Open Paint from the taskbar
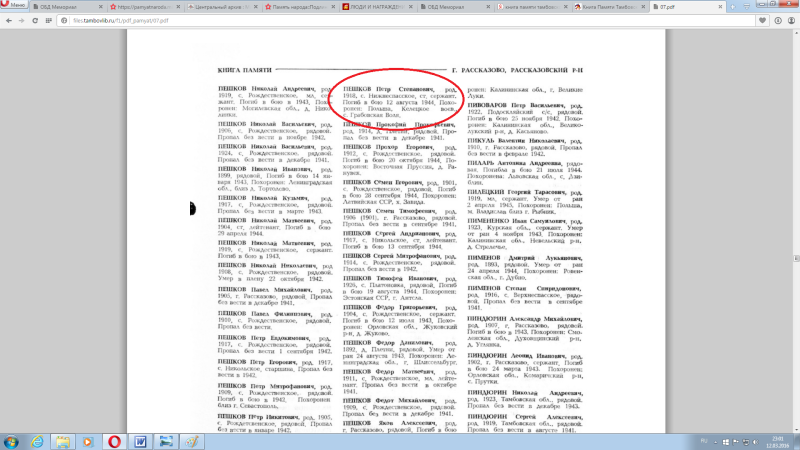The image size is (800, 450). pyautogui.click(x=192, y=441)
